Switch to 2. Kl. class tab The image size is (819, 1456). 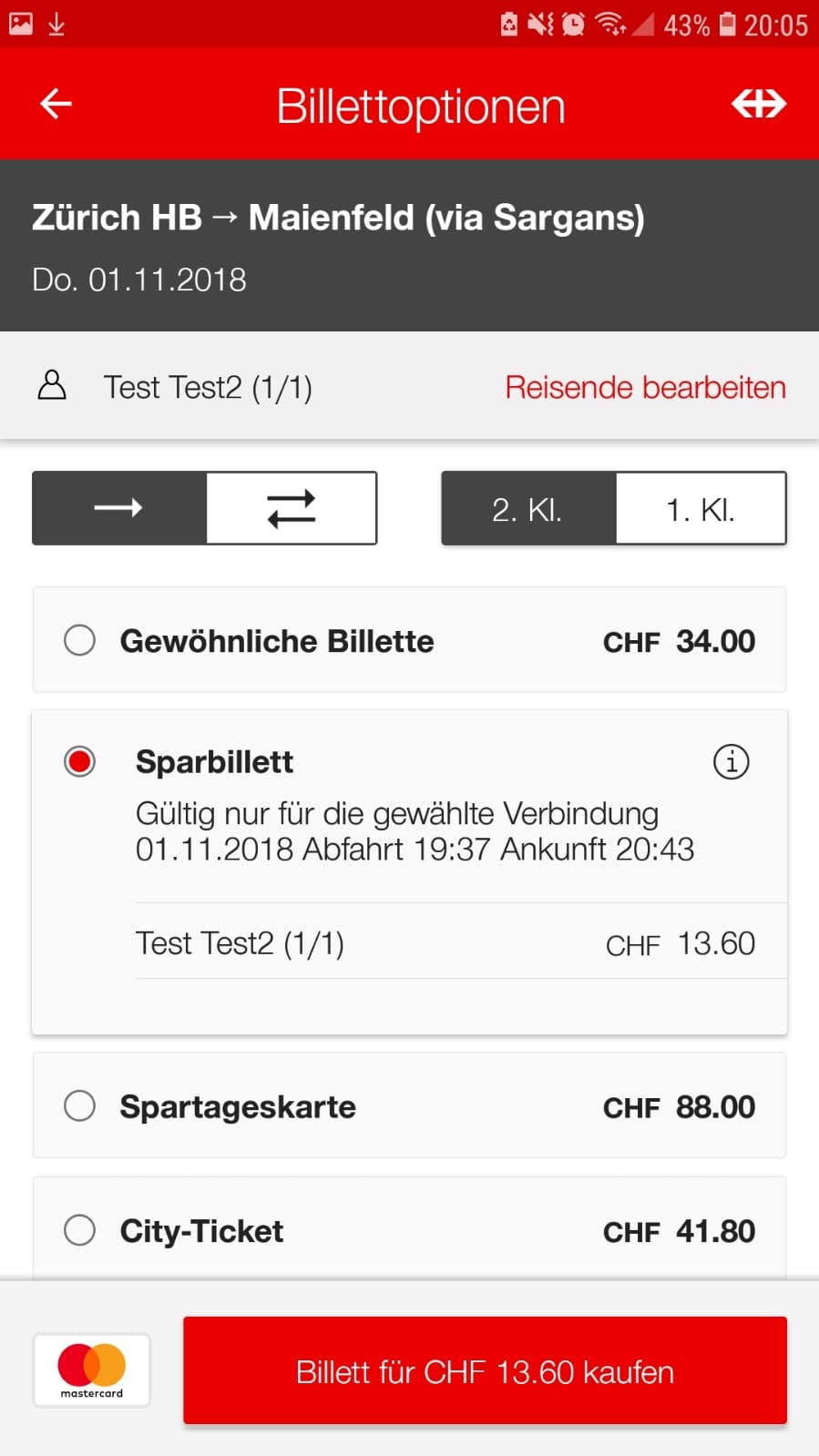click(528, 508)
